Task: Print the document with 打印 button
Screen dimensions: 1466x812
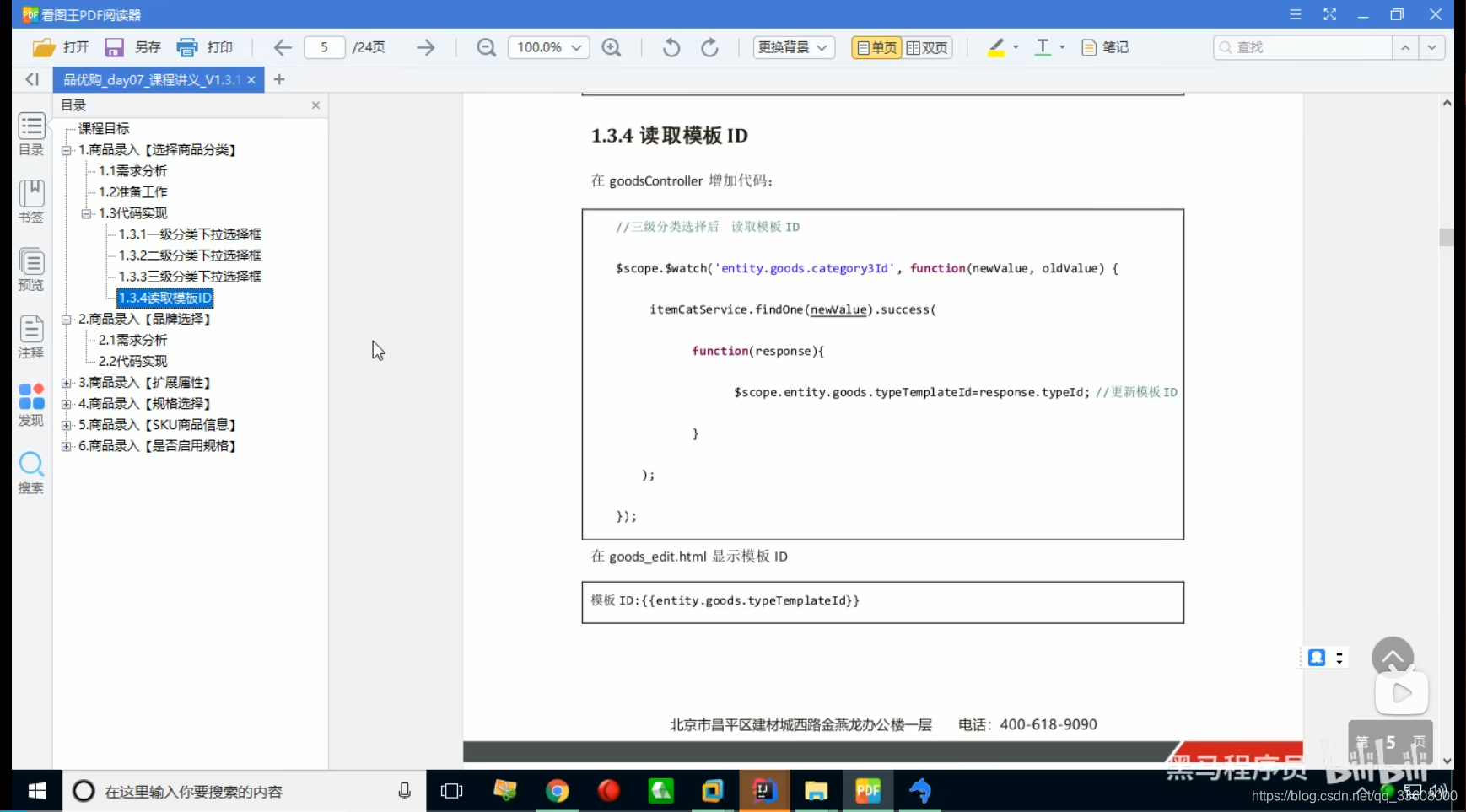Action: [205, 47]
